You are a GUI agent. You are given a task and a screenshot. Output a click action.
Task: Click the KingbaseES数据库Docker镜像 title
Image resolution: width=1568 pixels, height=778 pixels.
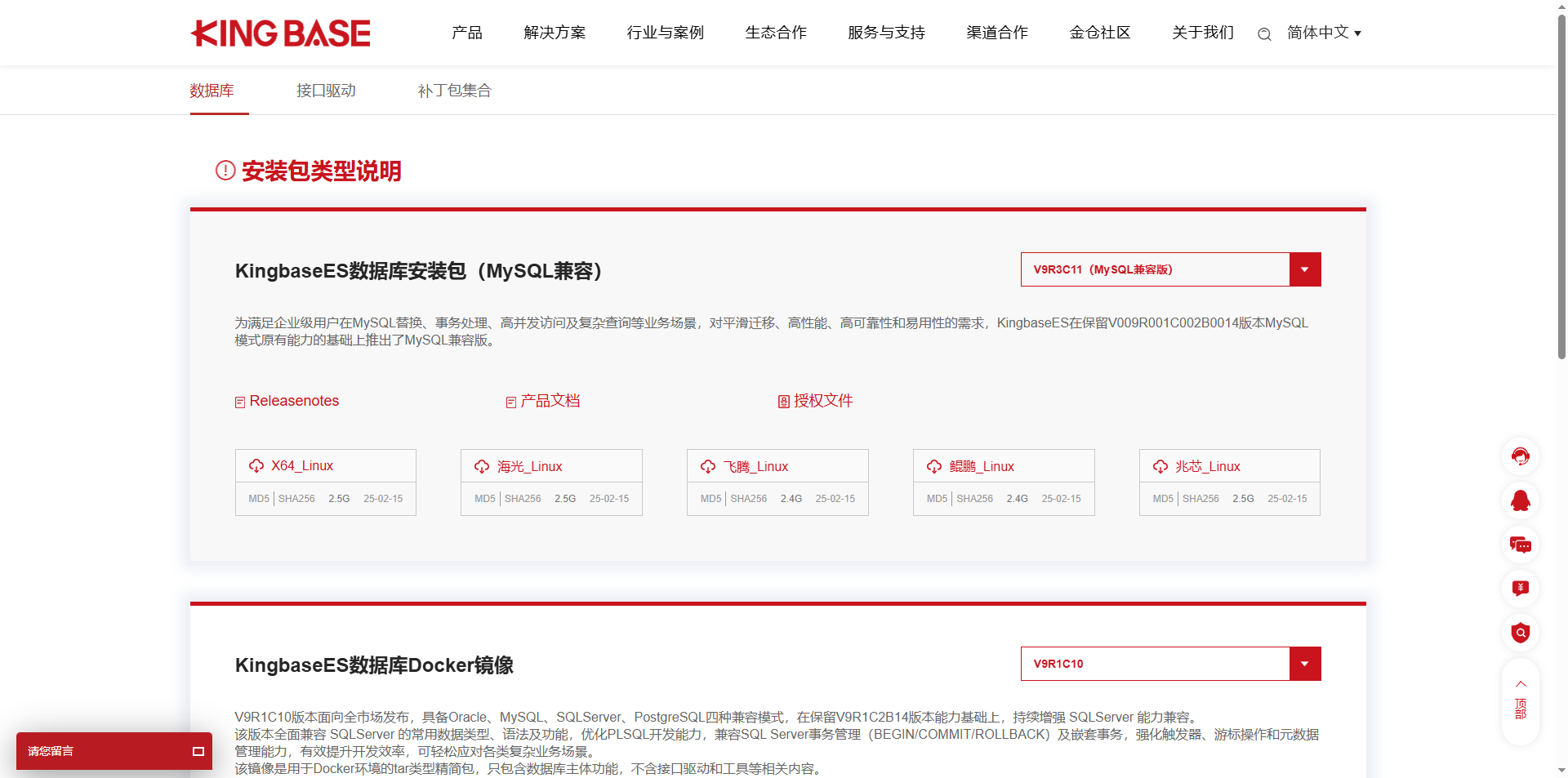pyautogui.click(x=374, y=665)
